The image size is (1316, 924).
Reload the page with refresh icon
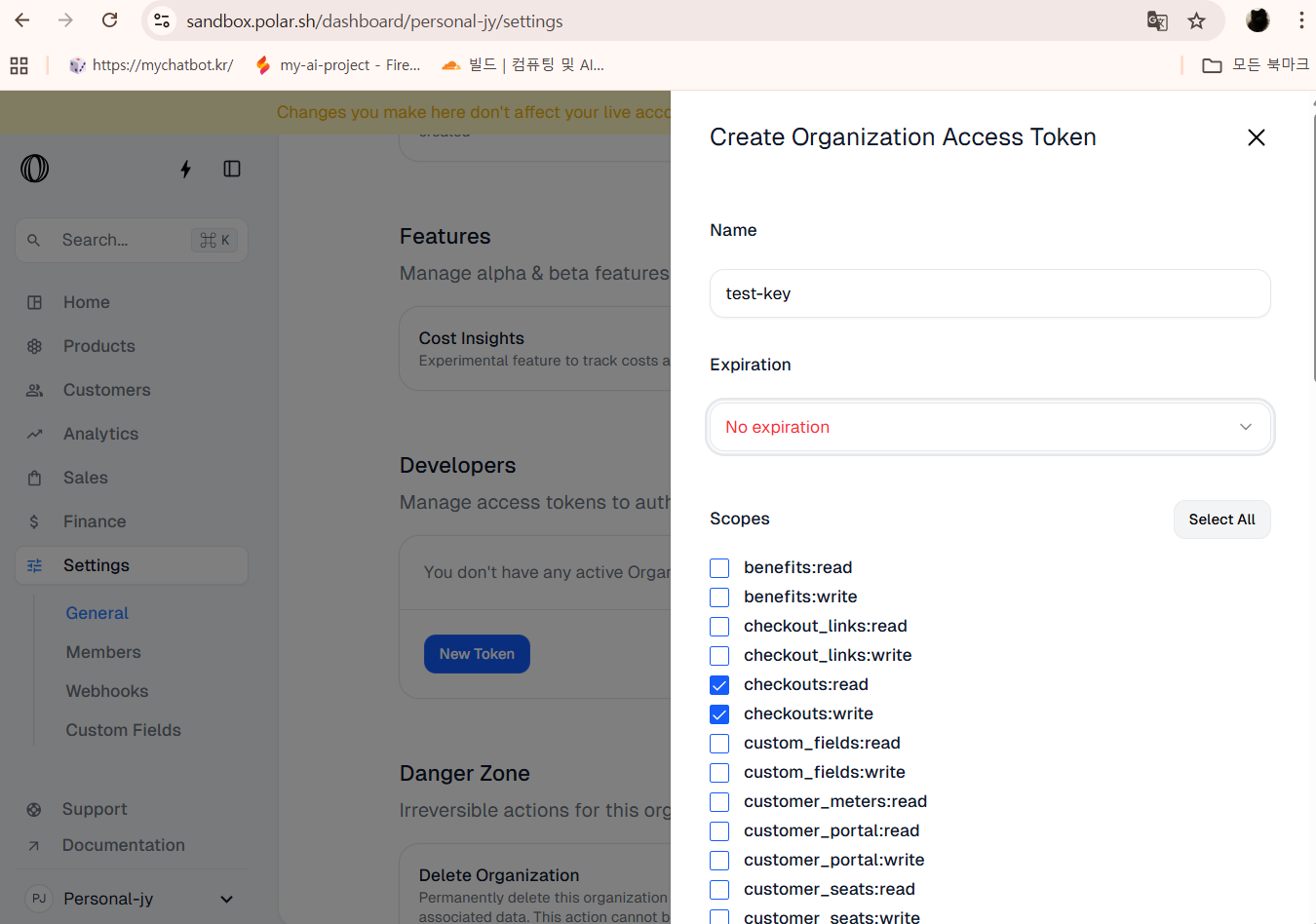pyautogui.click(x=110, y=20)
